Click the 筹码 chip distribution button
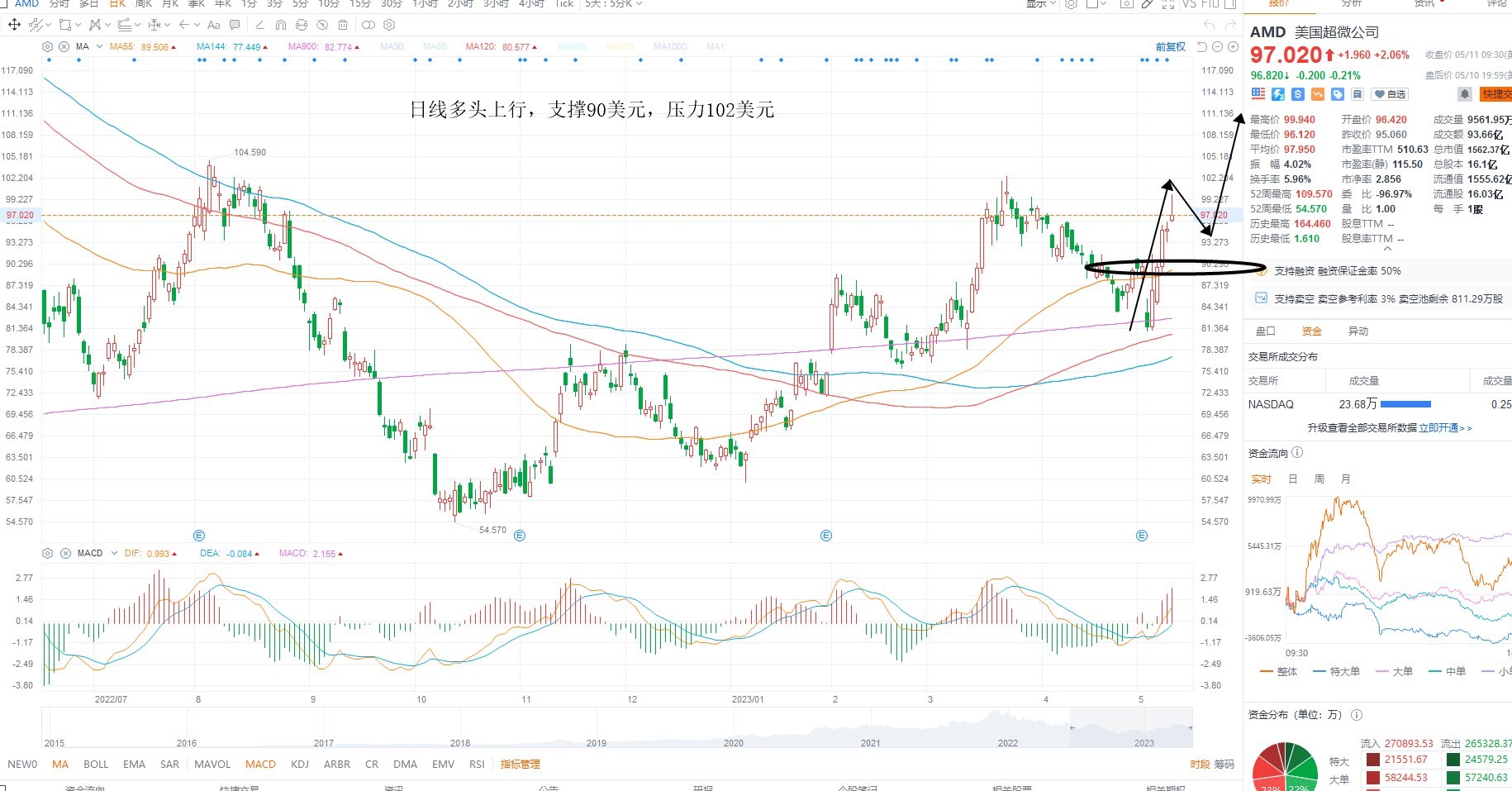 point(1224,764)
